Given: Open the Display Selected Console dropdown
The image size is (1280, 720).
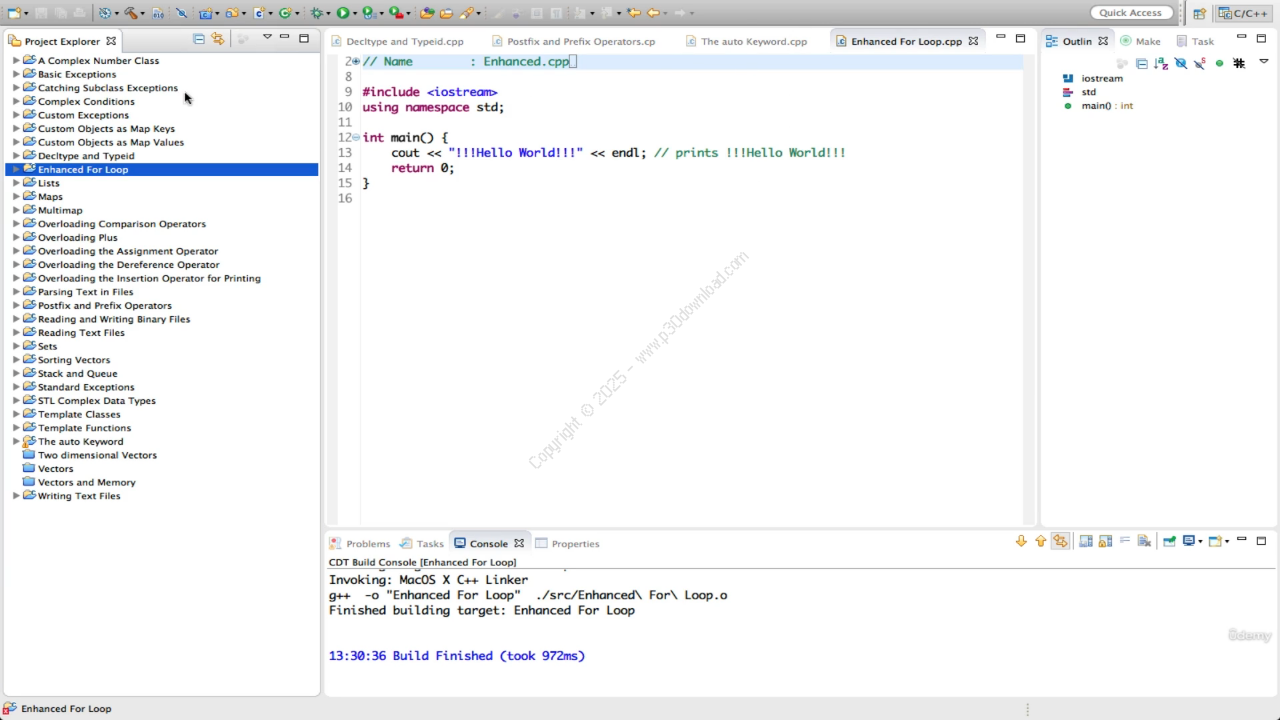Looking at the screenshot, I should click(x=1200, y=541).
